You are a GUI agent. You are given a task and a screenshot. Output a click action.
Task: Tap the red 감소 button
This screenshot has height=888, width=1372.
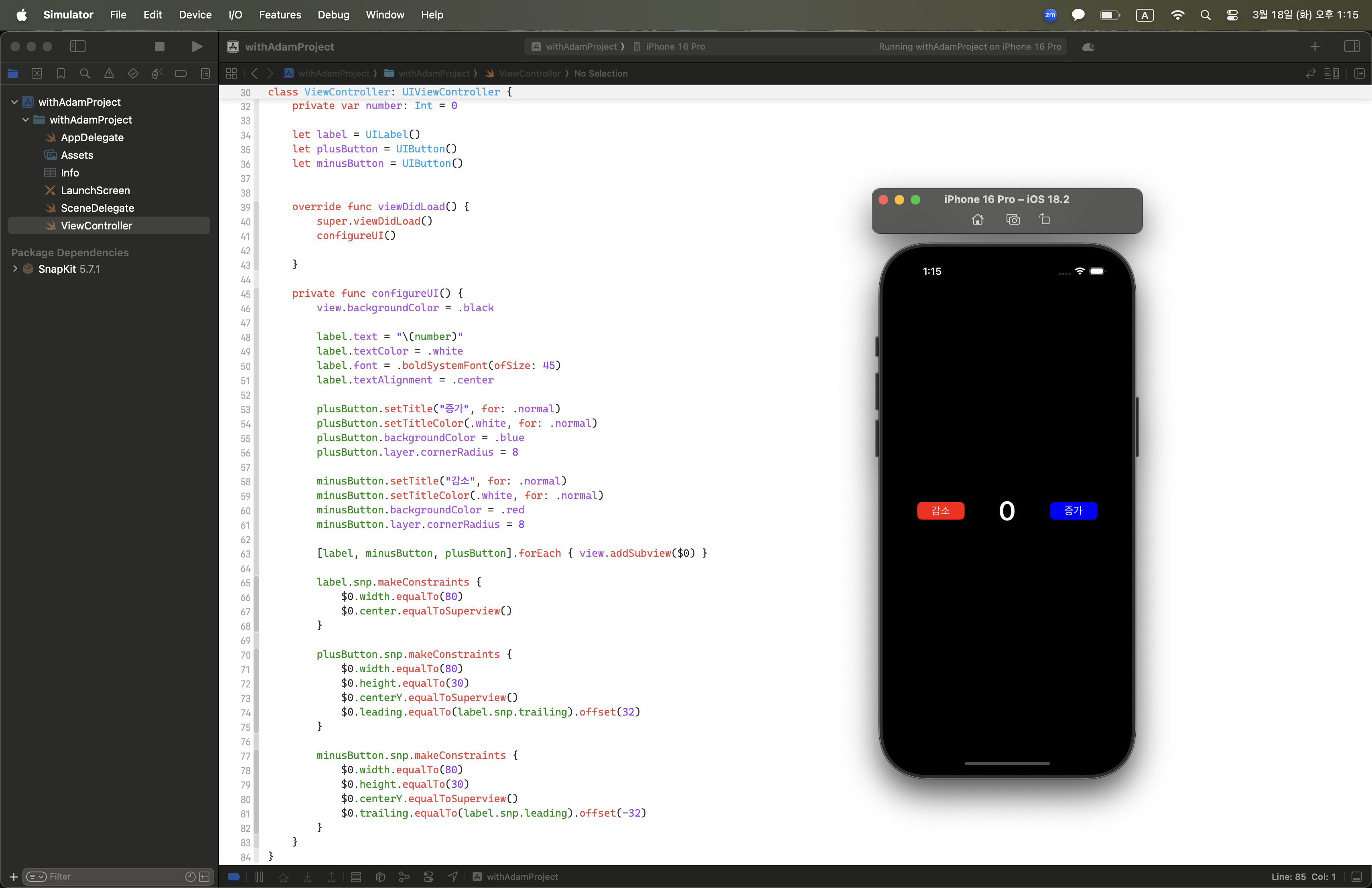point(940,511)
